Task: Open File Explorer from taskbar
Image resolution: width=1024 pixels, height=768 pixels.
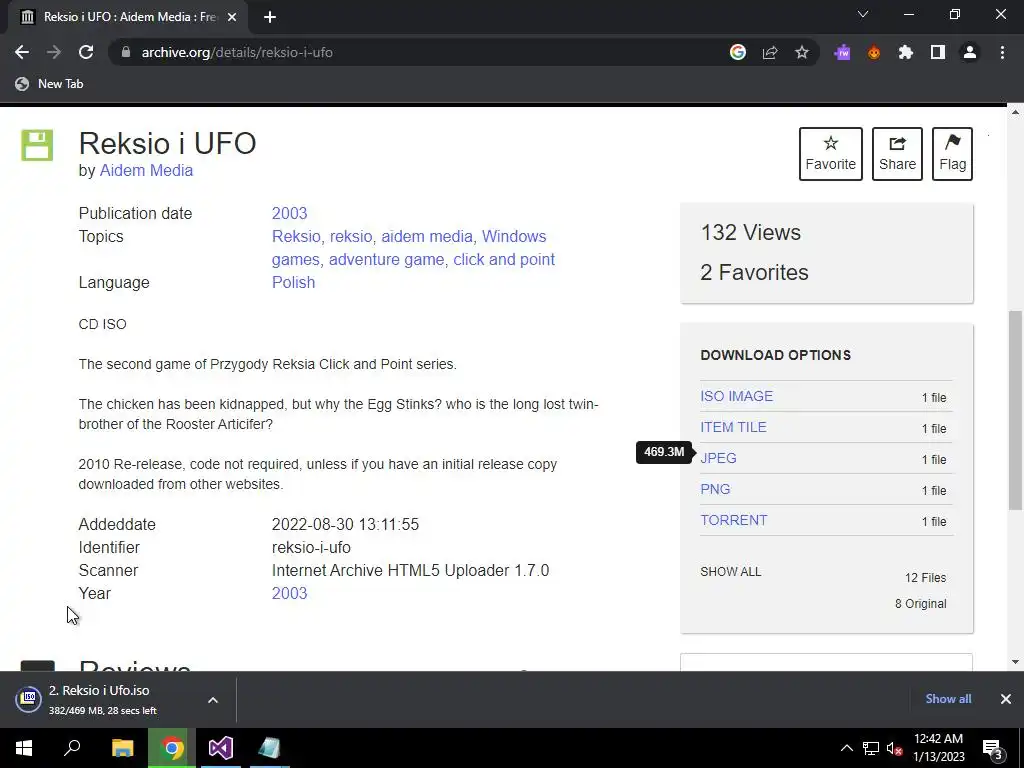Action: coord(122,748)
